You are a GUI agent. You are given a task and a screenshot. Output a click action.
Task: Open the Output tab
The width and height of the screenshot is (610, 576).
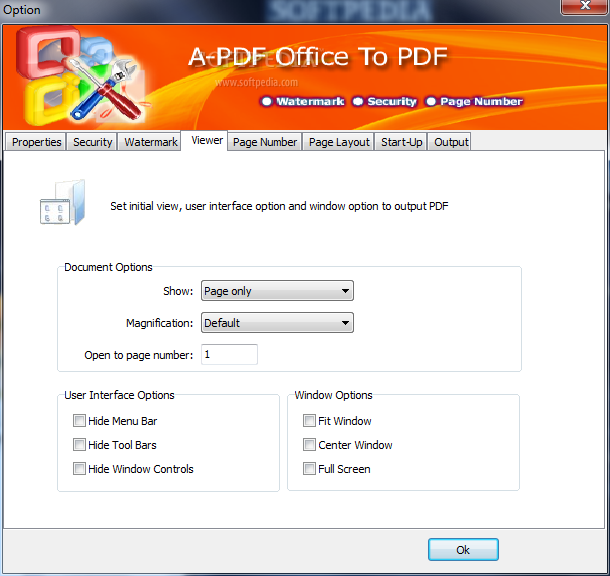click(x=450, y=142)
